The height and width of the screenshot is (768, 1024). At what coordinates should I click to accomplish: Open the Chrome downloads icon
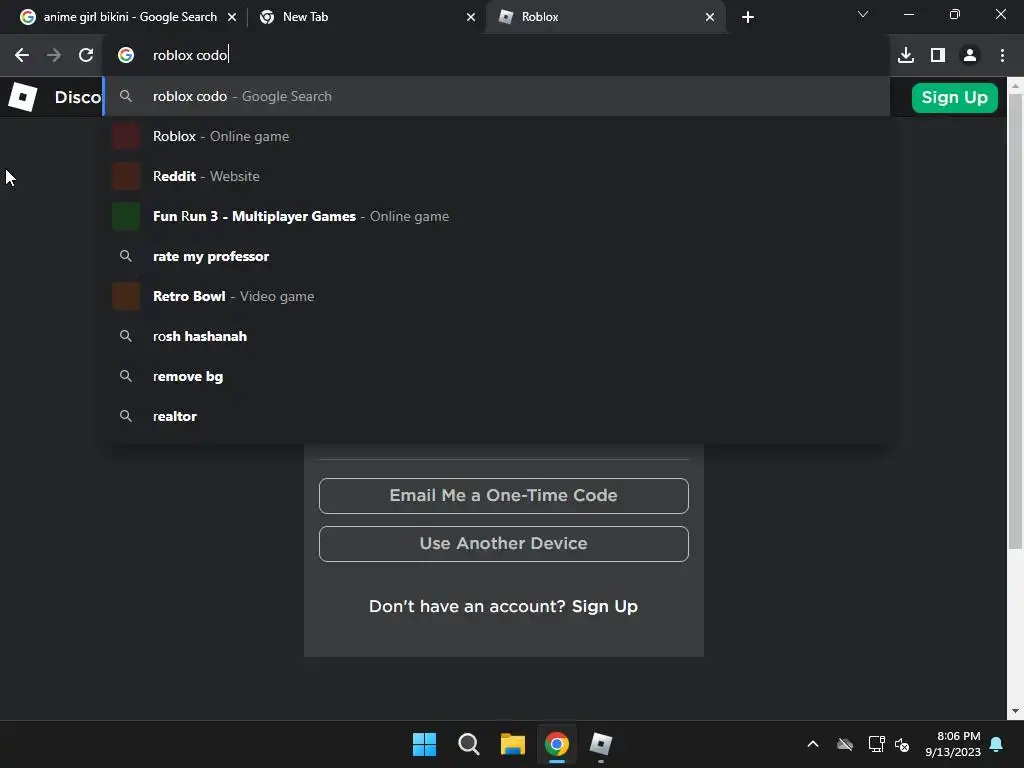pos(906,56)
